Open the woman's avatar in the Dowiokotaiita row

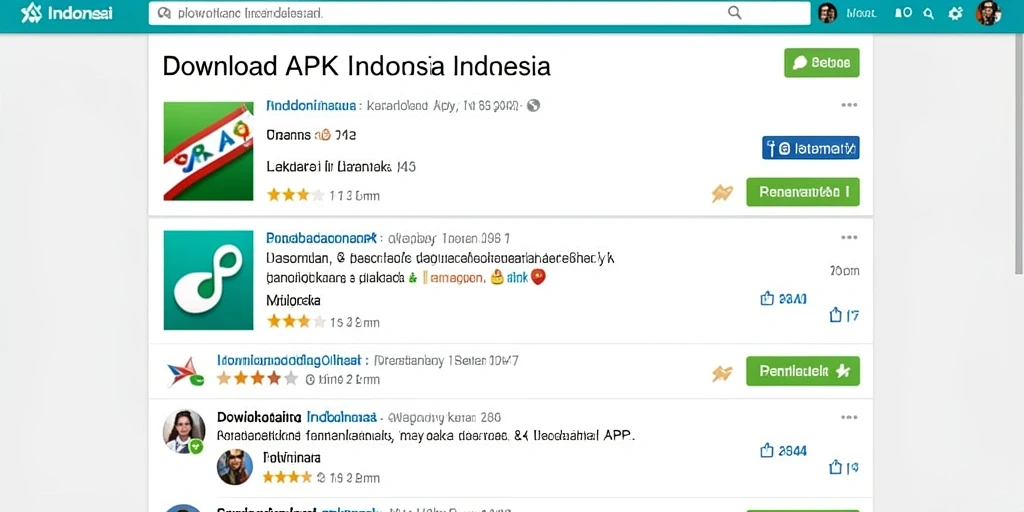pos(184,431)
